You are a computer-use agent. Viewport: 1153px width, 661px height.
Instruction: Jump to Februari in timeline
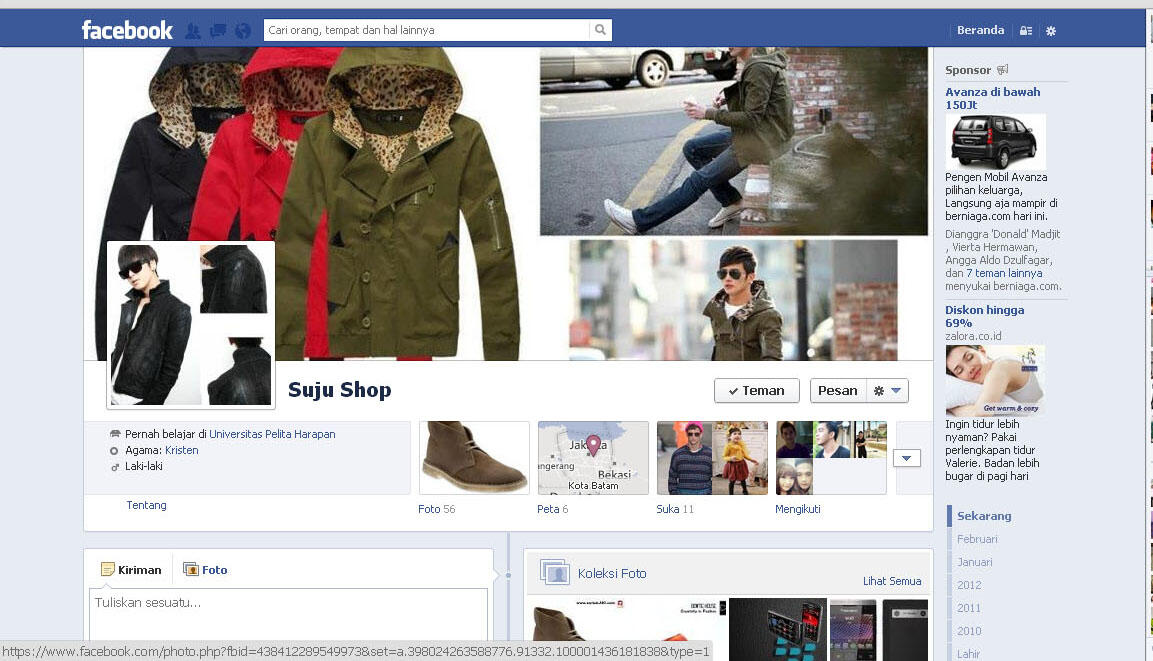click(977, 539)
